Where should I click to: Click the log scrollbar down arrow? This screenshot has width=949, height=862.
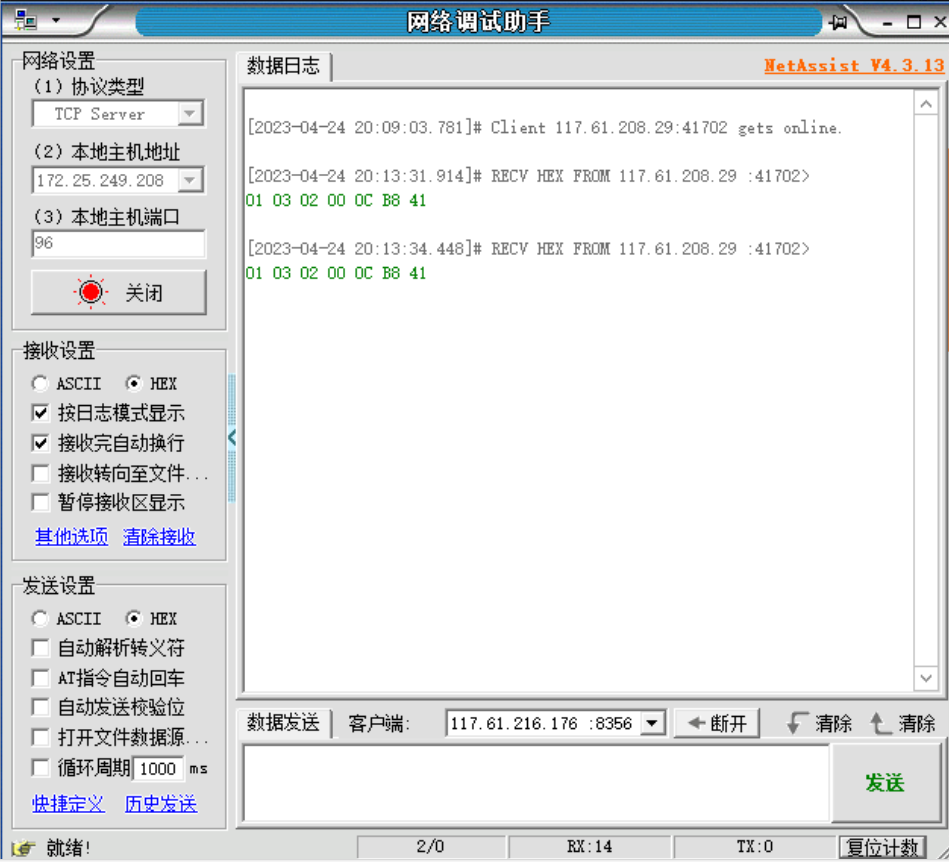point(926,678)
